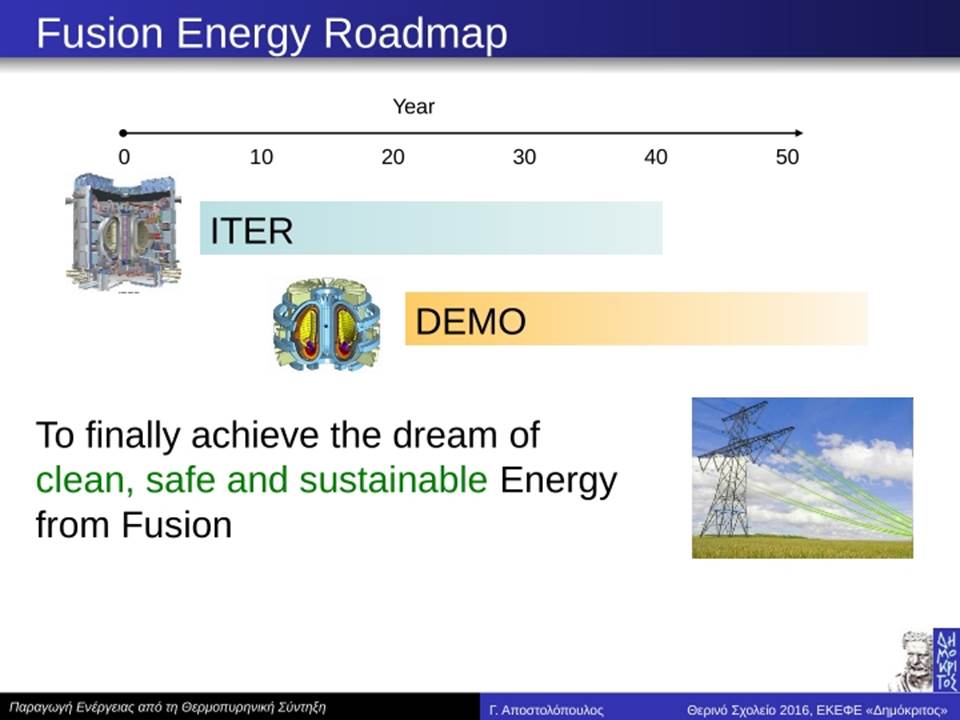The width and height of the screenshot is (960, 720).
Task: Click the teal ITER timeline bar
Action: [x=431, y=228]
